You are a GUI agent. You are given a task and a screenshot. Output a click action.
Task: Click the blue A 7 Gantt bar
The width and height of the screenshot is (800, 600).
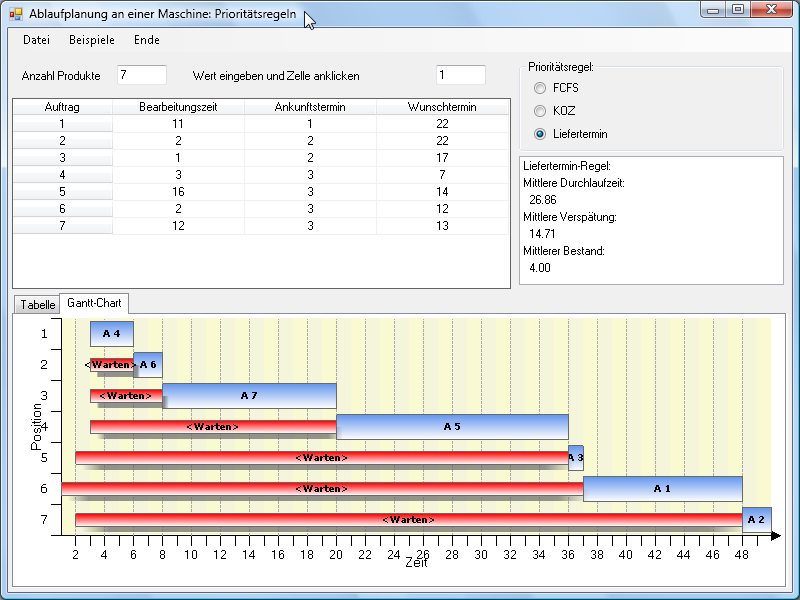click(249, 395)
